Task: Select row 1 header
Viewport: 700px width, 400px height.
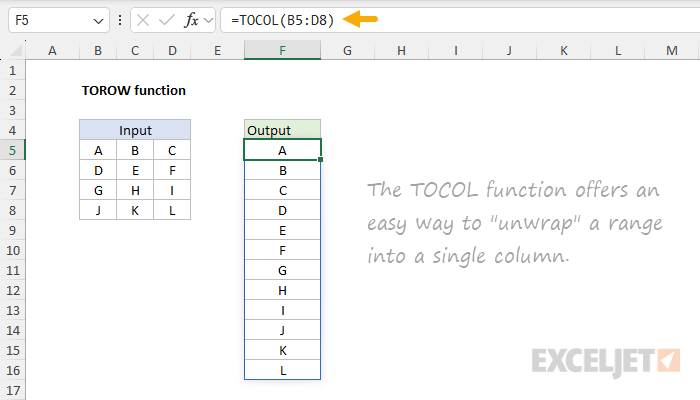Action: coord(12,70)
